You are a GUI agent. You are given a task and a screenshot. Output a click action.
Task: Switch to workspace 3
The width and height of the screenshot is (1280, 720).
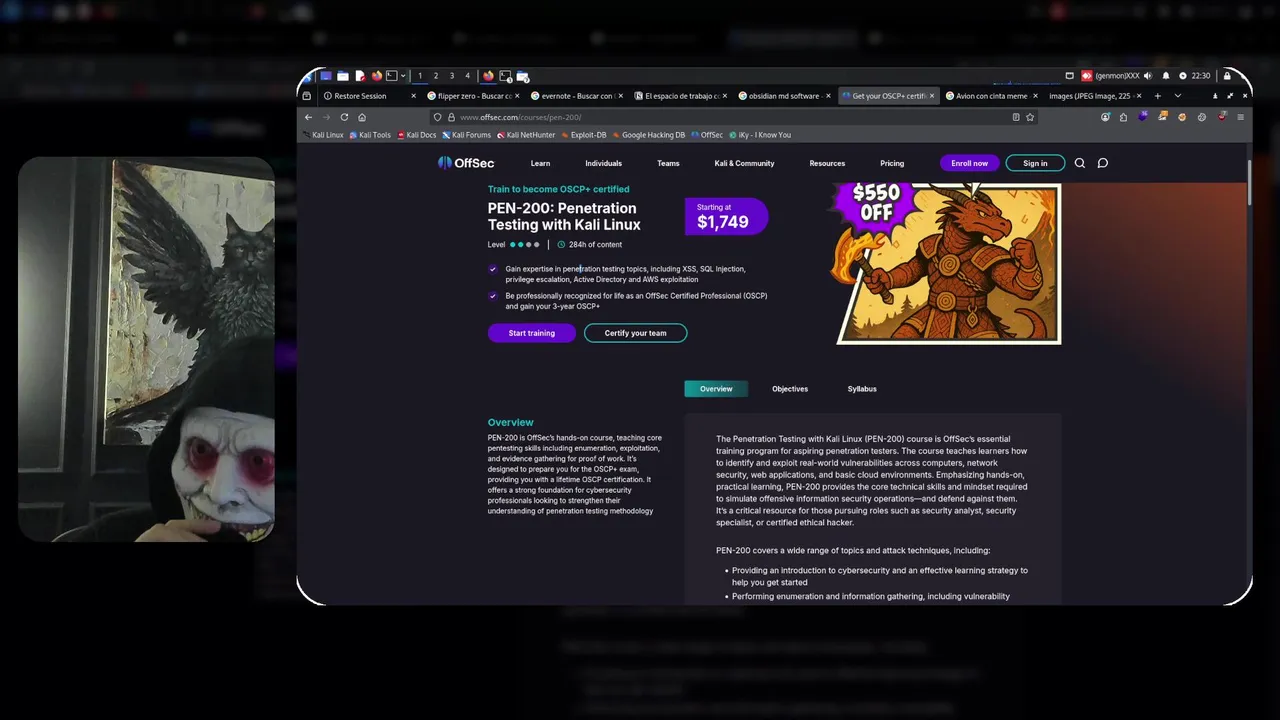click(452, 76)
